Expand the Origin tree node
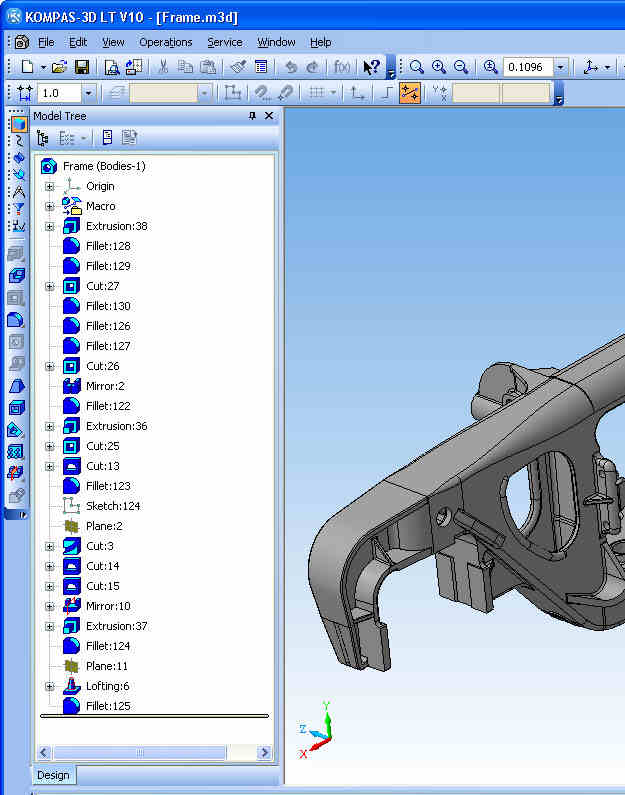The height and width of the screenshot is (795, 625). point(49,187)
